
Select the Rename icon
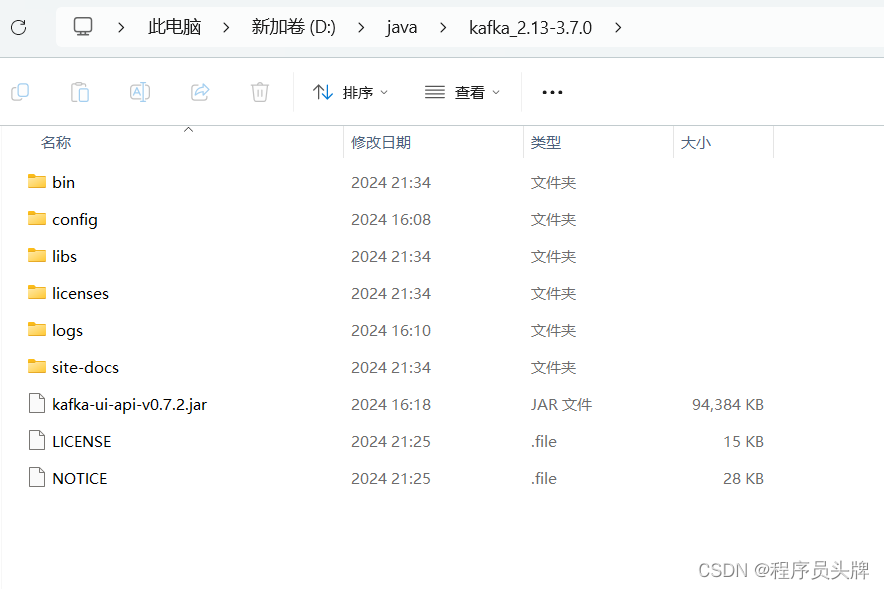click(x=140, y=91)
